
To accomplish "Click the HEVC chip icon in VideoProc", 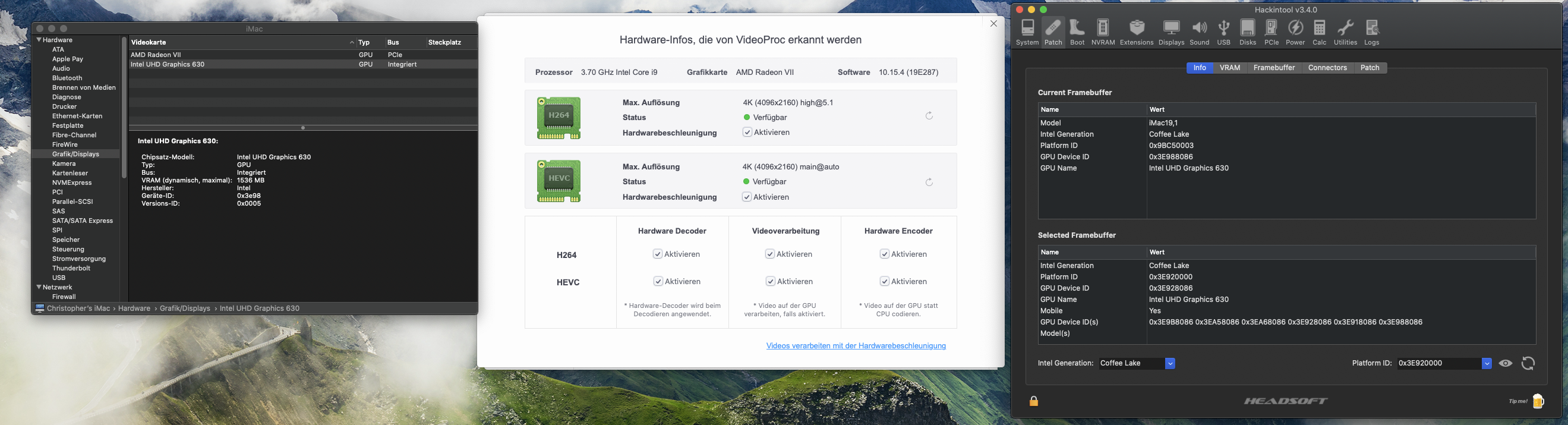I will [559, 181].
